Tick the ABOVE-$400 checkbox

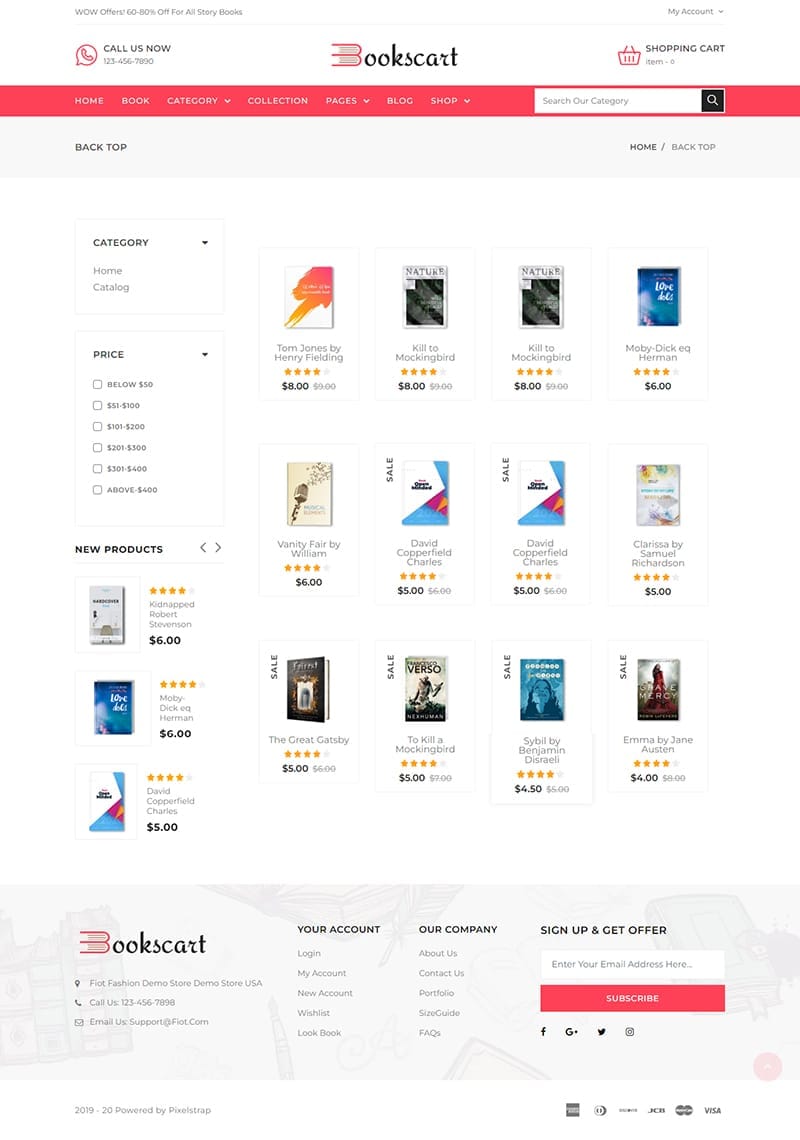tap(97, 489)
